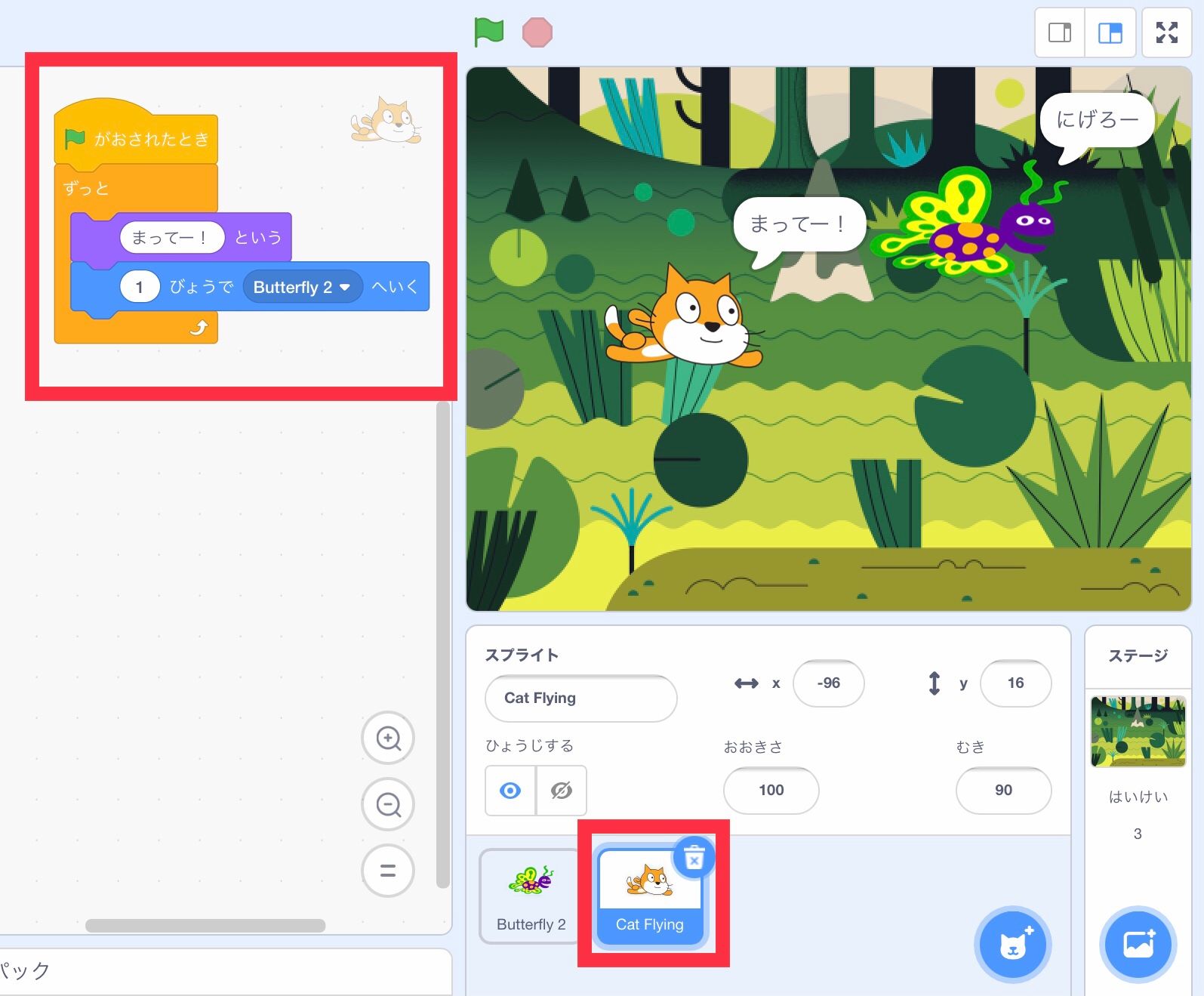
Task: Open the choose a backdrop button
Action: tap(1138, 944)
